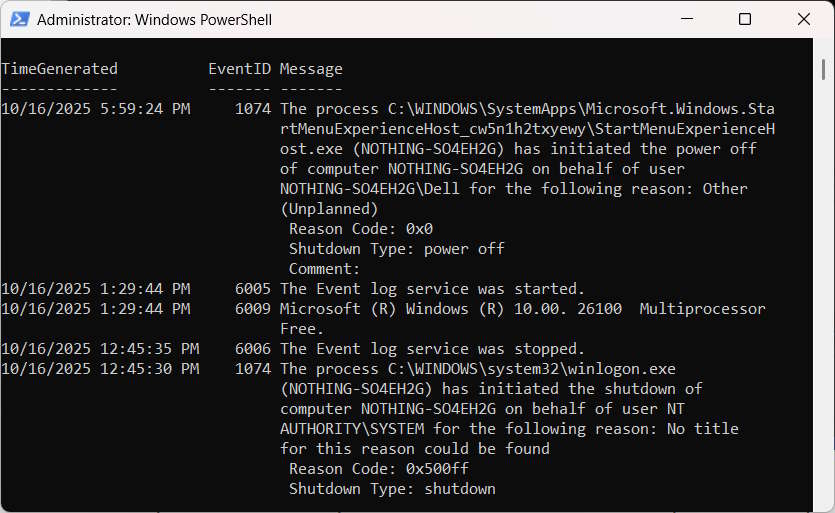
Task: Click "The Event log service was started." text
Action: pyautogui.click(x=432, y=289)
